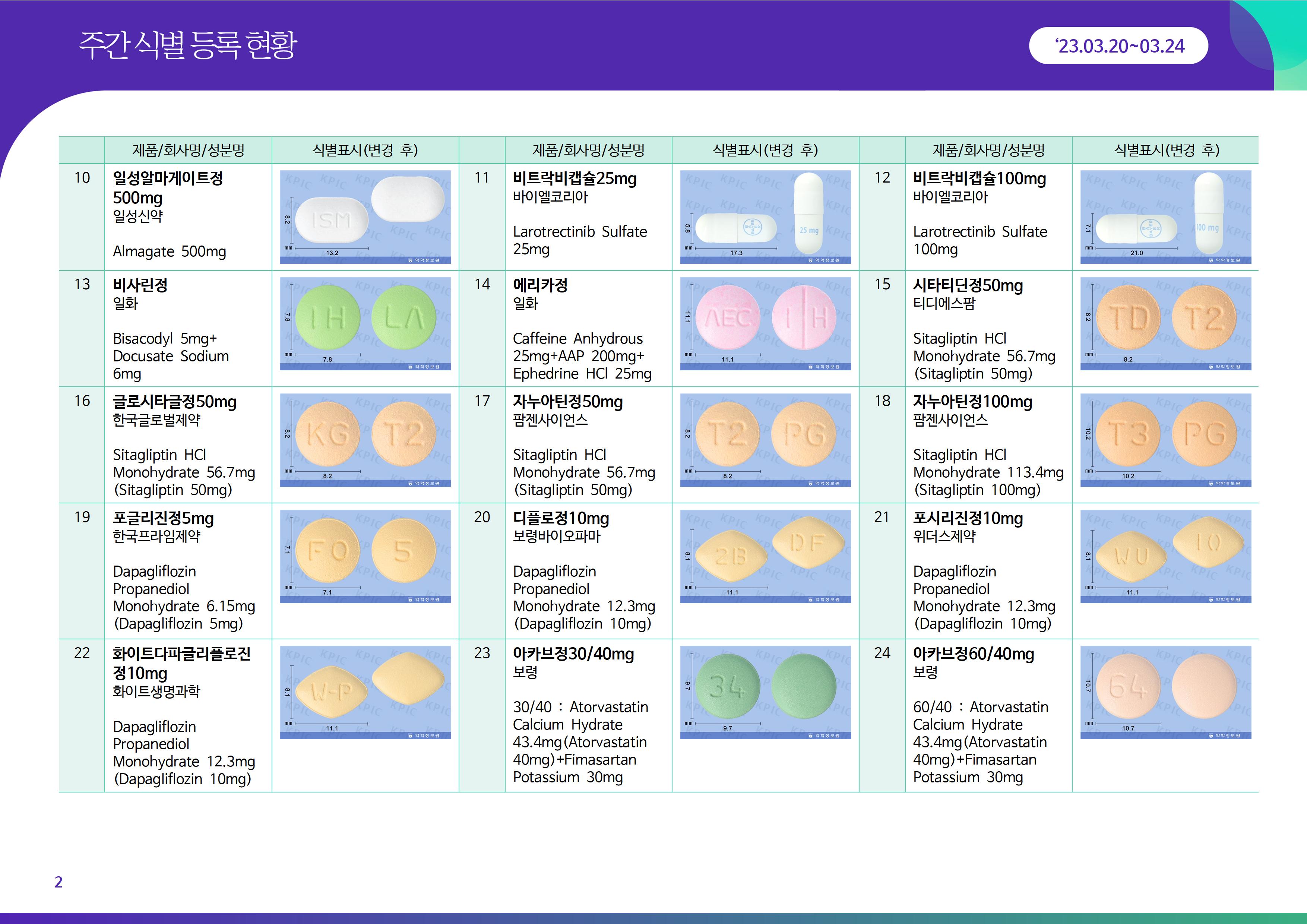Click the T3 PG tablet image
This screenshot has width=1307, height=924.
[1165, 440]
